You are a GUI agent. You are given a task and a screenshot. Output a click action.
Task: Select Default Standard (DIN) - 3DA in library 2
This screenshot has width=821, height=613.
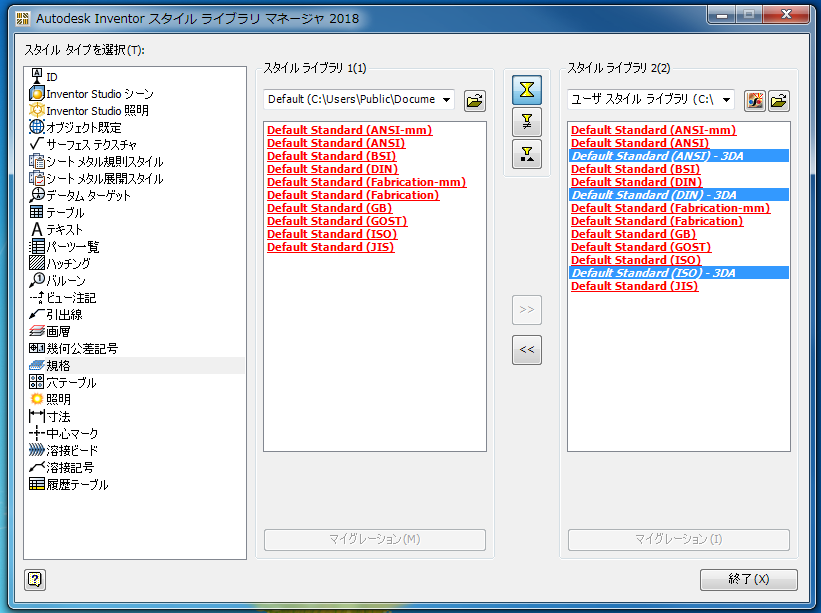click(x=679, y=195)
